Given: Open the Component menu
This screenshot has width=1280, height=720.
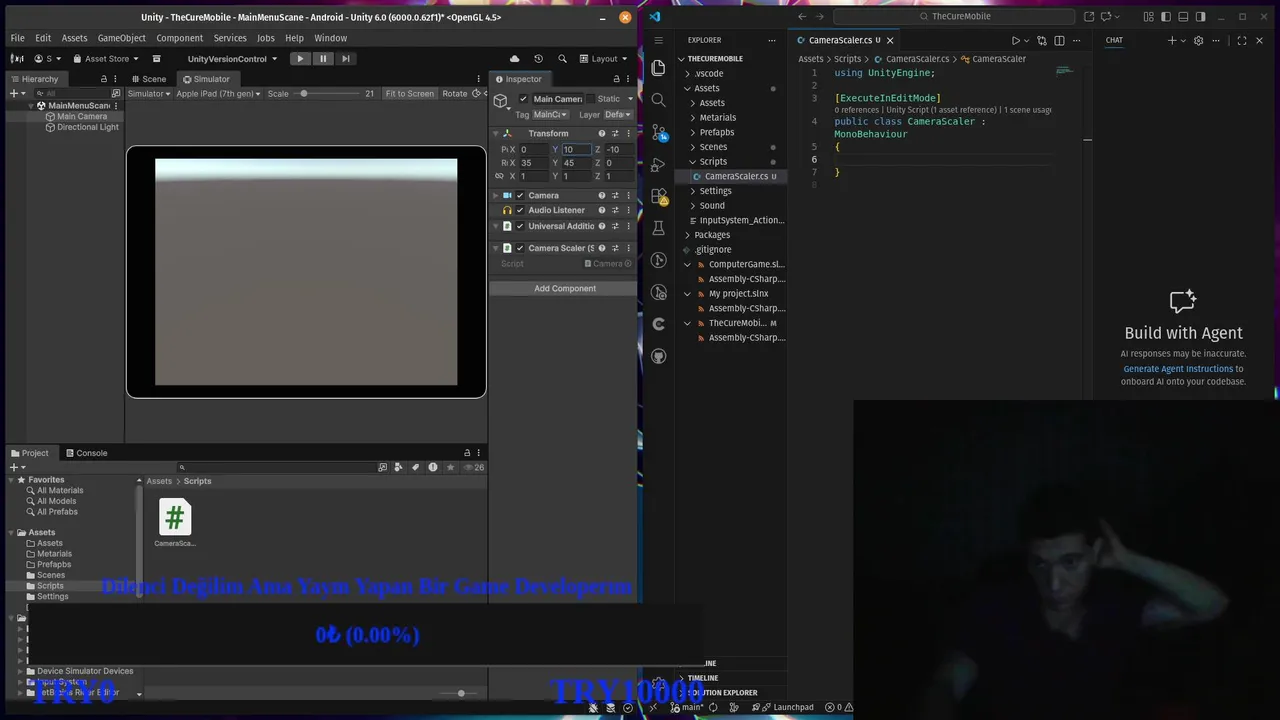Looking at the screenshot, I should click(180, 38).
